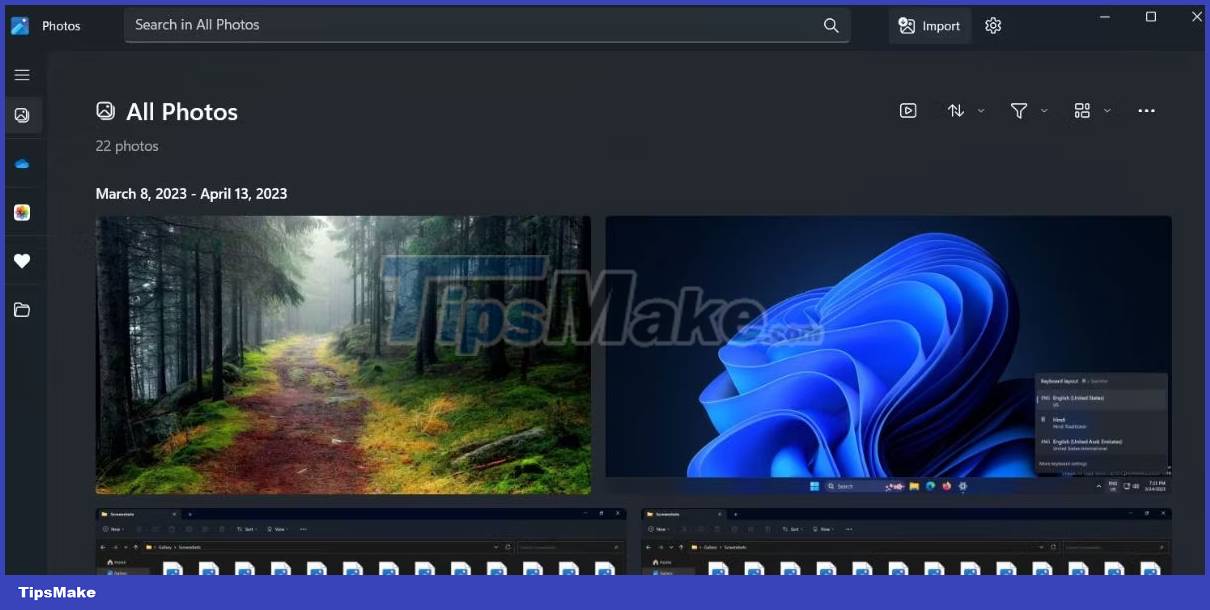Open the See more ellipsis menu
The image size is (1210, 610).
1146,110
